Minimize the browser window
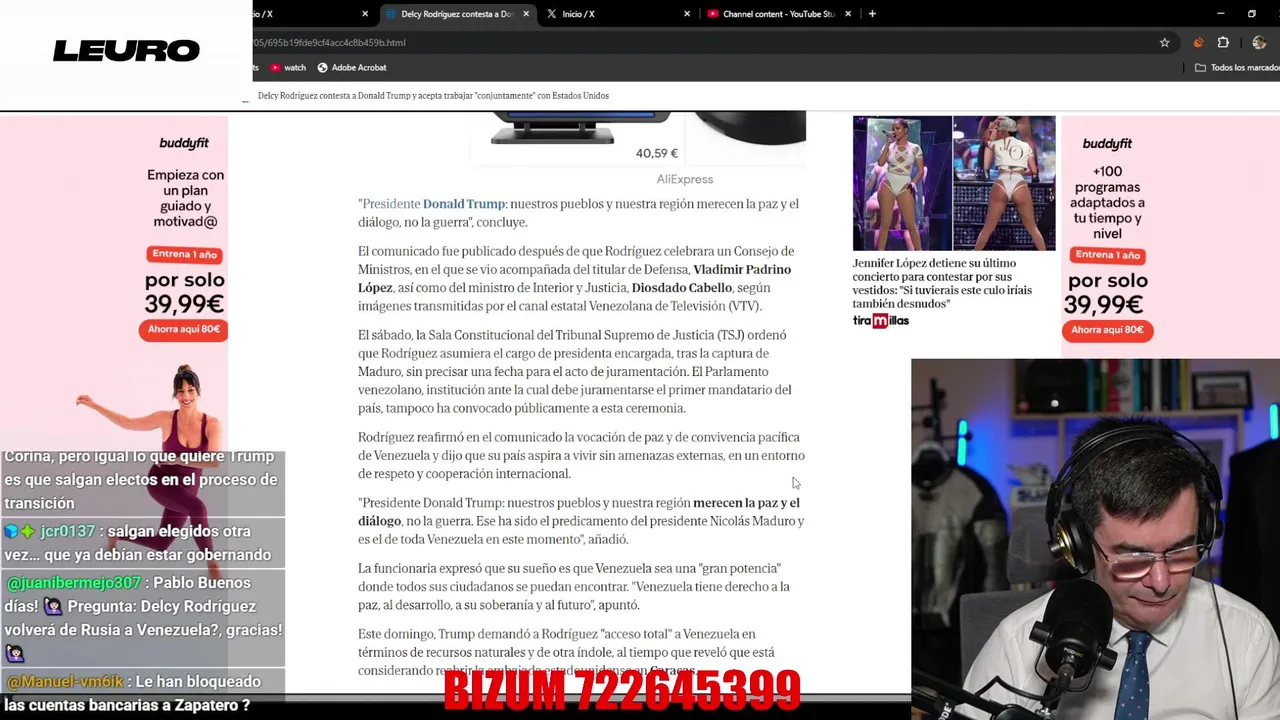Screen dimensions: 1280x720 tap(1220, 14)
